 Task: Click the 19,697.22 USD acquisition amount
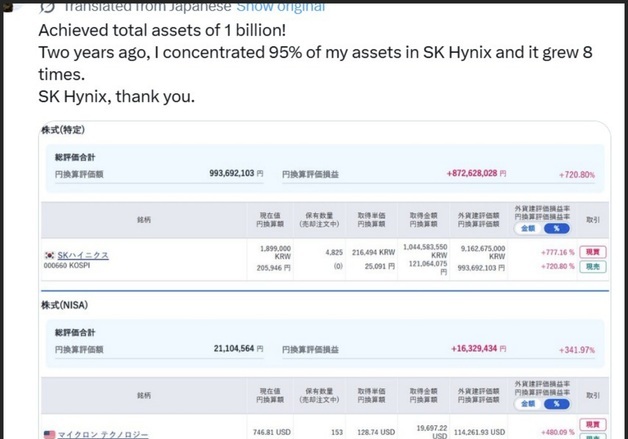tap(432, 431)
